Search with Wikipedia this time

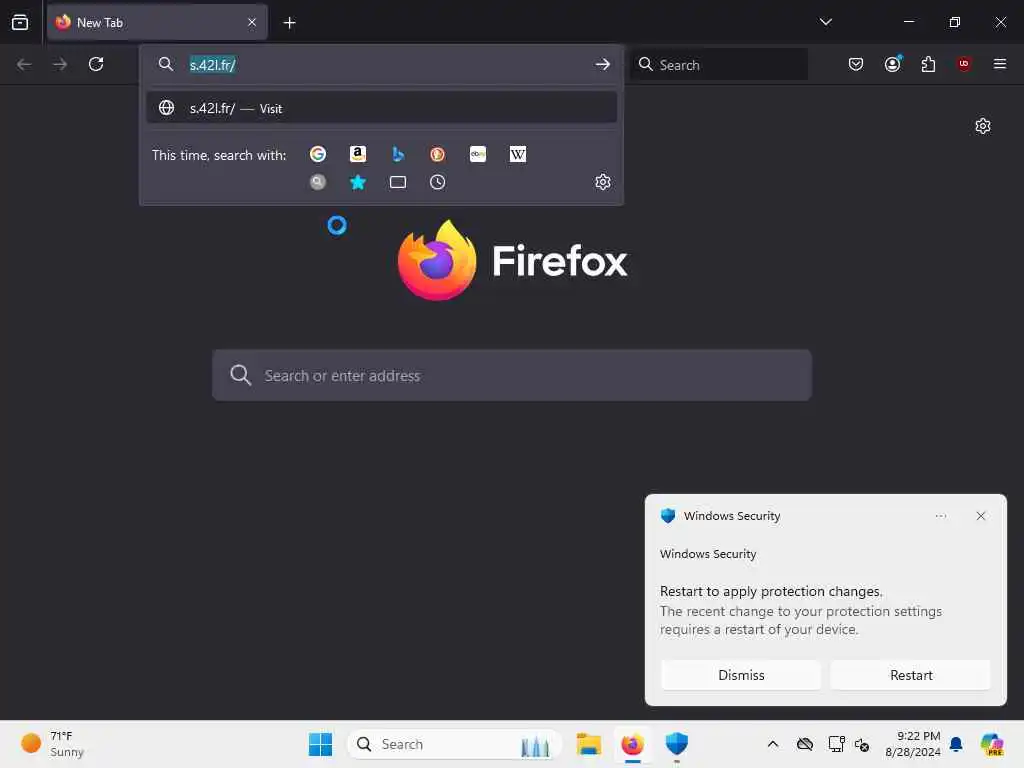[x=518, y=154]
